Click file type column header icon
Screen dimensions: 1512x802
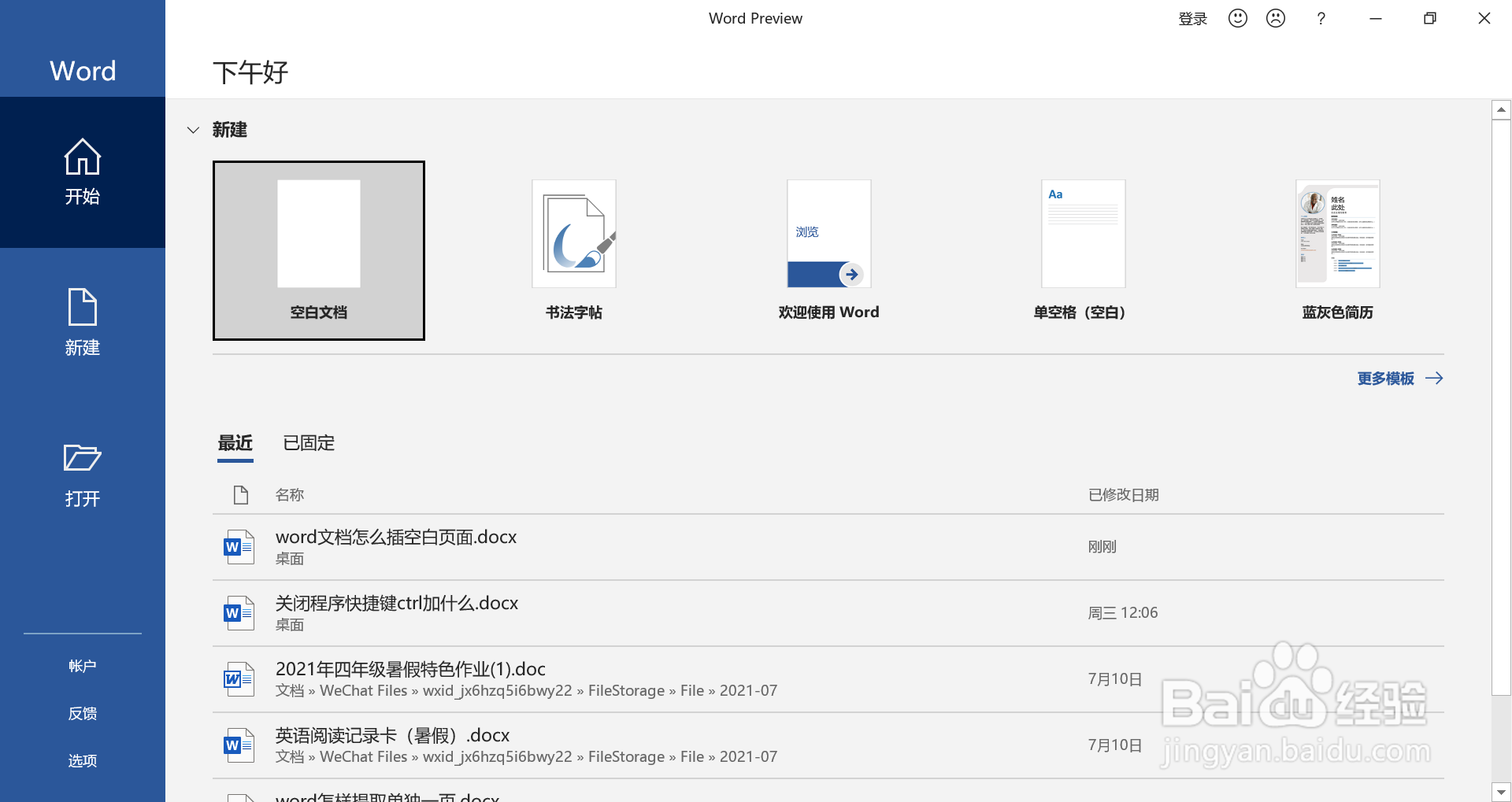pos(241,495)
